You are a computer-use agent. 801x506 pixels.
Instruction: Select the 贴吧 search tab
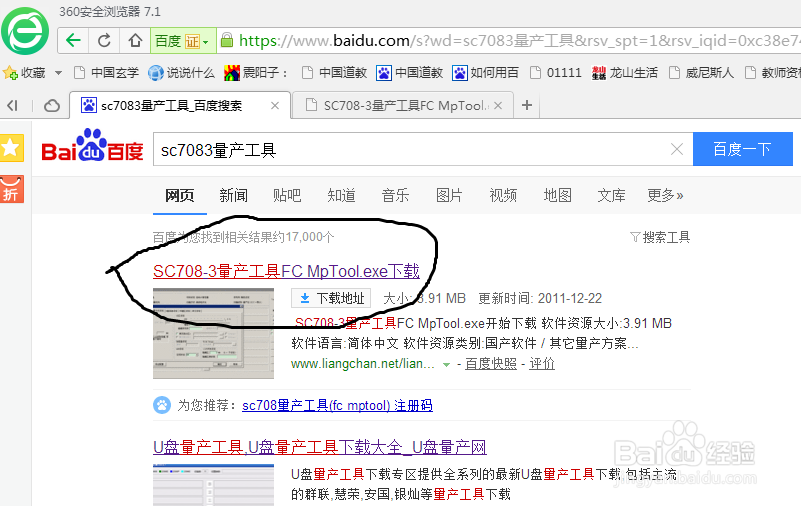click(x=287, y=195)
